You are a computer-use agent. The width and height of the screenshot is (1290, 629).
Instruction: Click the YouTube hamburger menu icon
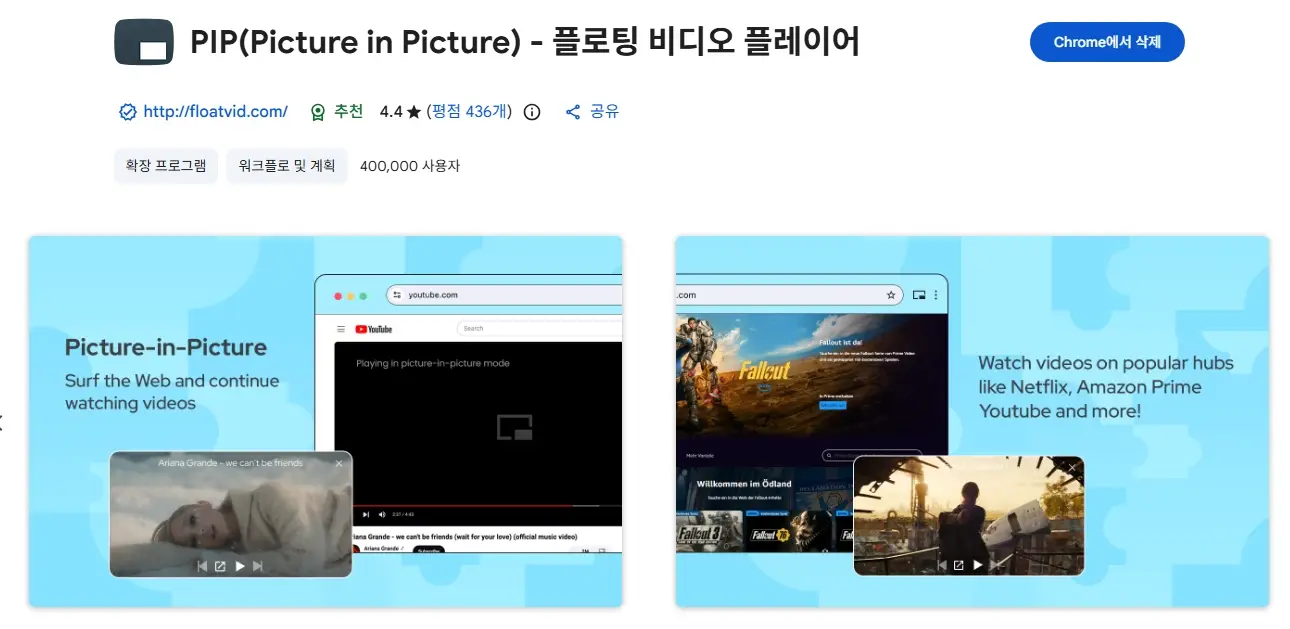pos(341,328)
